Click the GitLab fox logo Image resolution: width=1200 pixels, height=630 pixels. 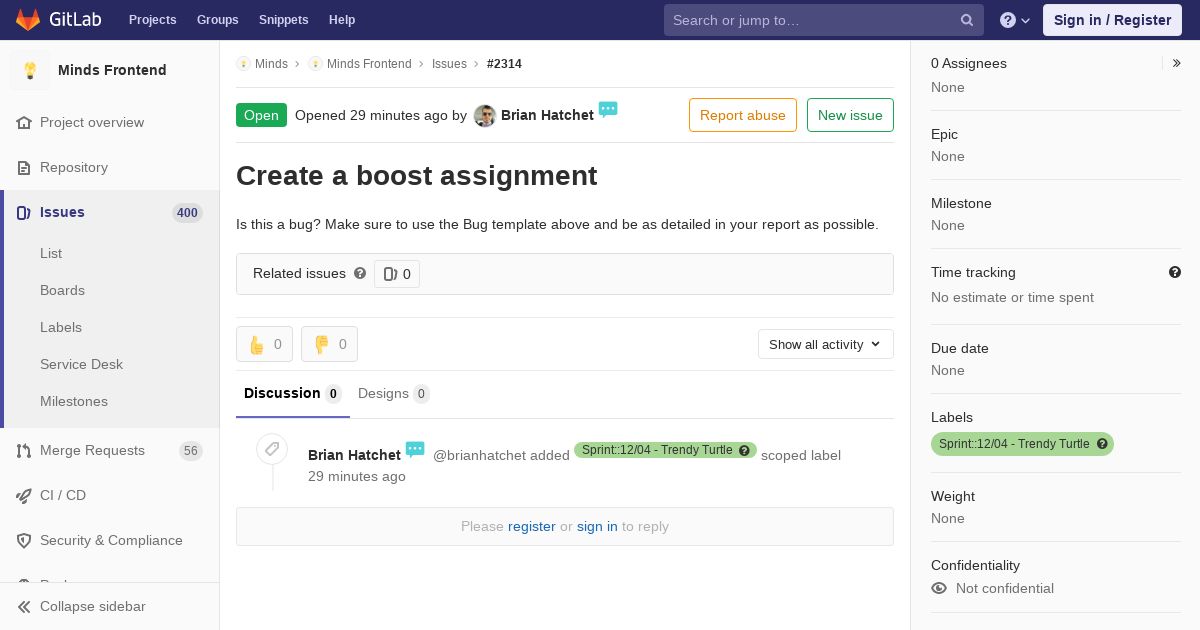coord(28,19)
